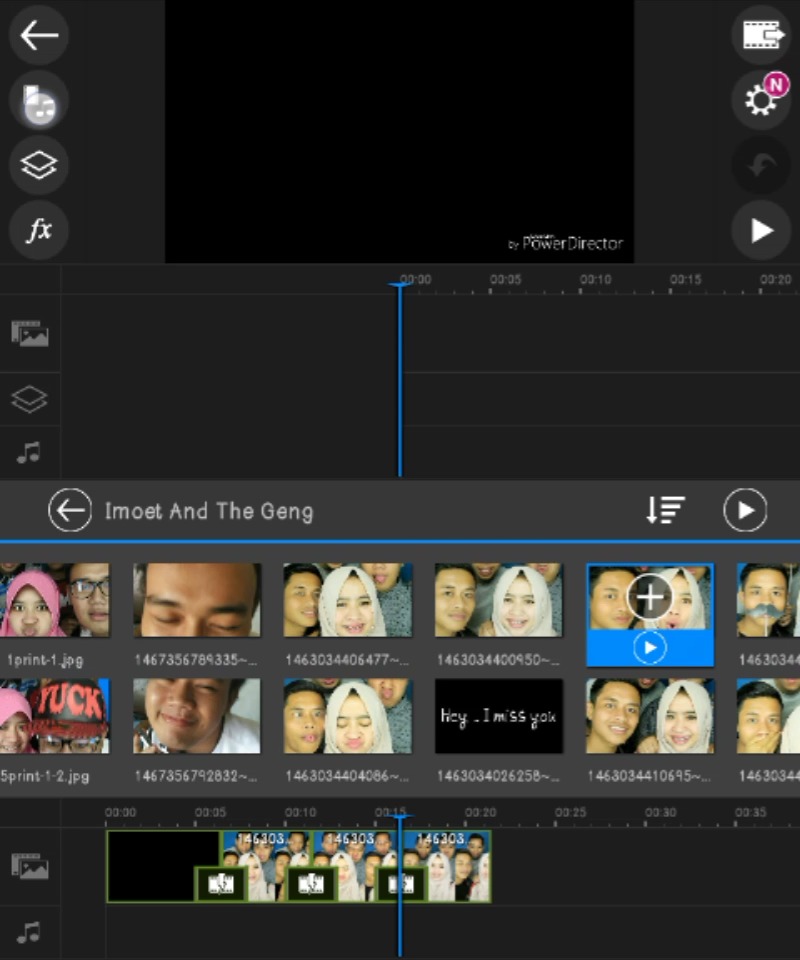Go back from Imoet And The Geng folder

69,511
